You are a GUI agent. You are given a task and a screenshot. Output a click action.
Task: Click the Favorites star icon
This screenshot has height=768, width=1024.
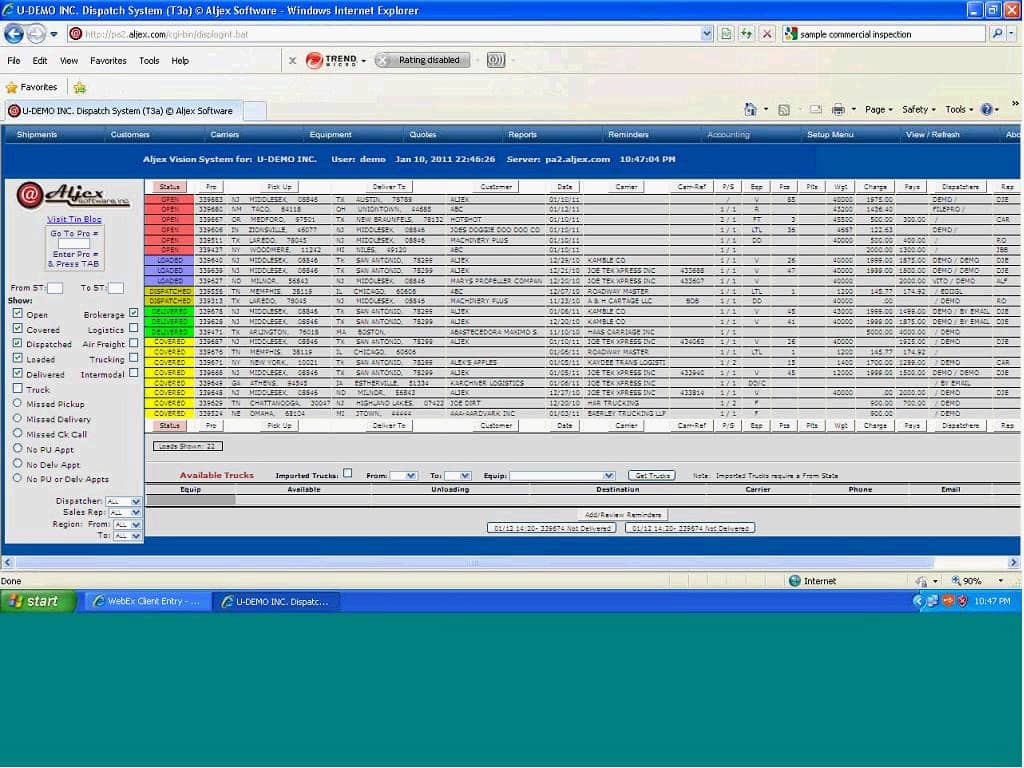pyautogui.click(x=11, y=88)
